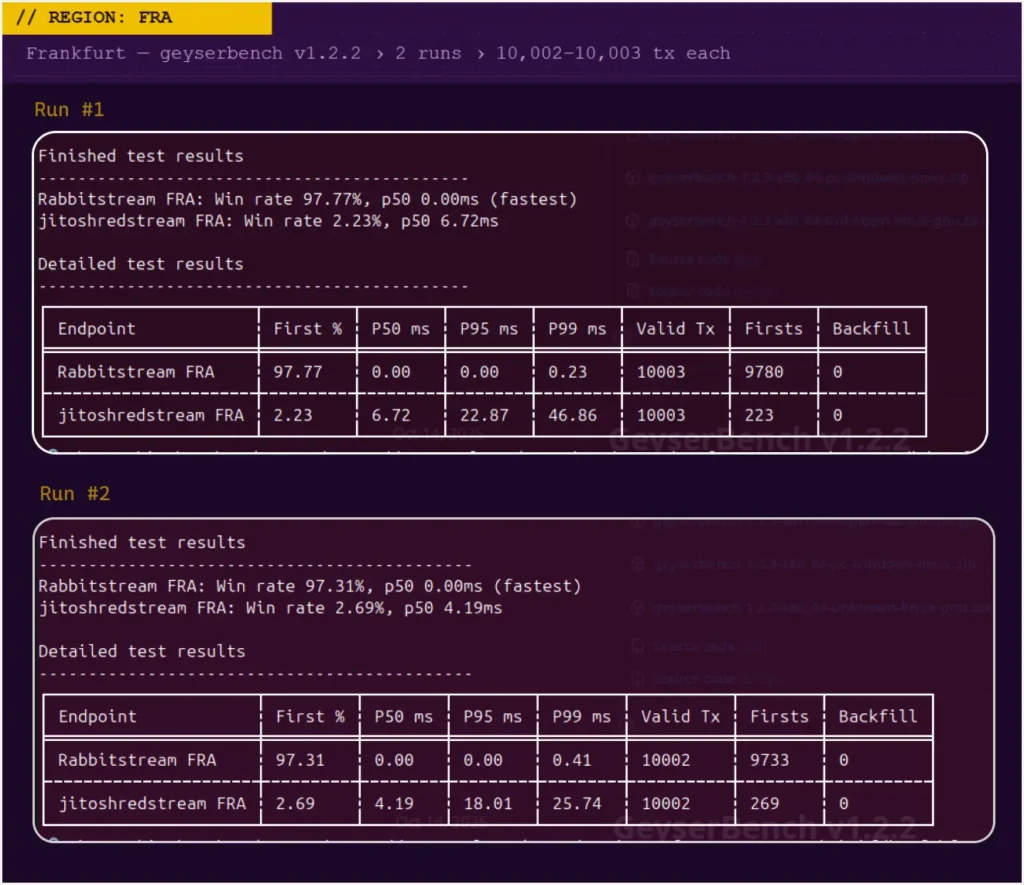
Task: Click the 'P95 ms' header in Run #2 table
Action: tap(492, 716)
